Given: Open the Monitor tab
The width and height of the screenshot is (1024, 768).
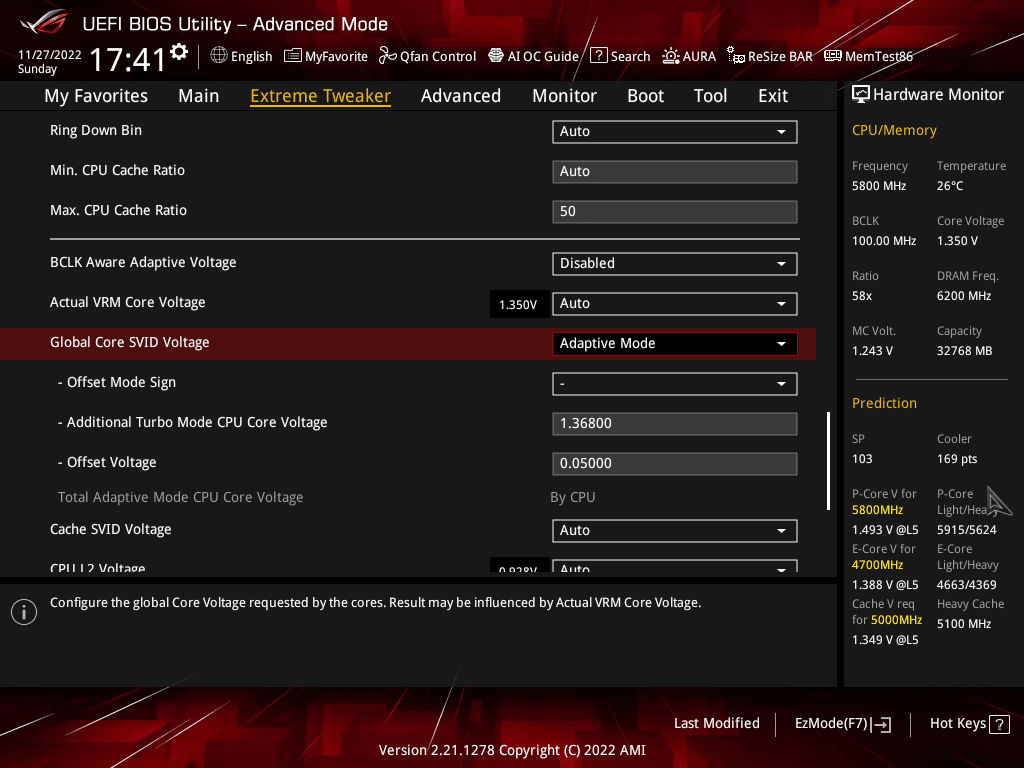Looking at the screenshot, I should pos(564,96).
